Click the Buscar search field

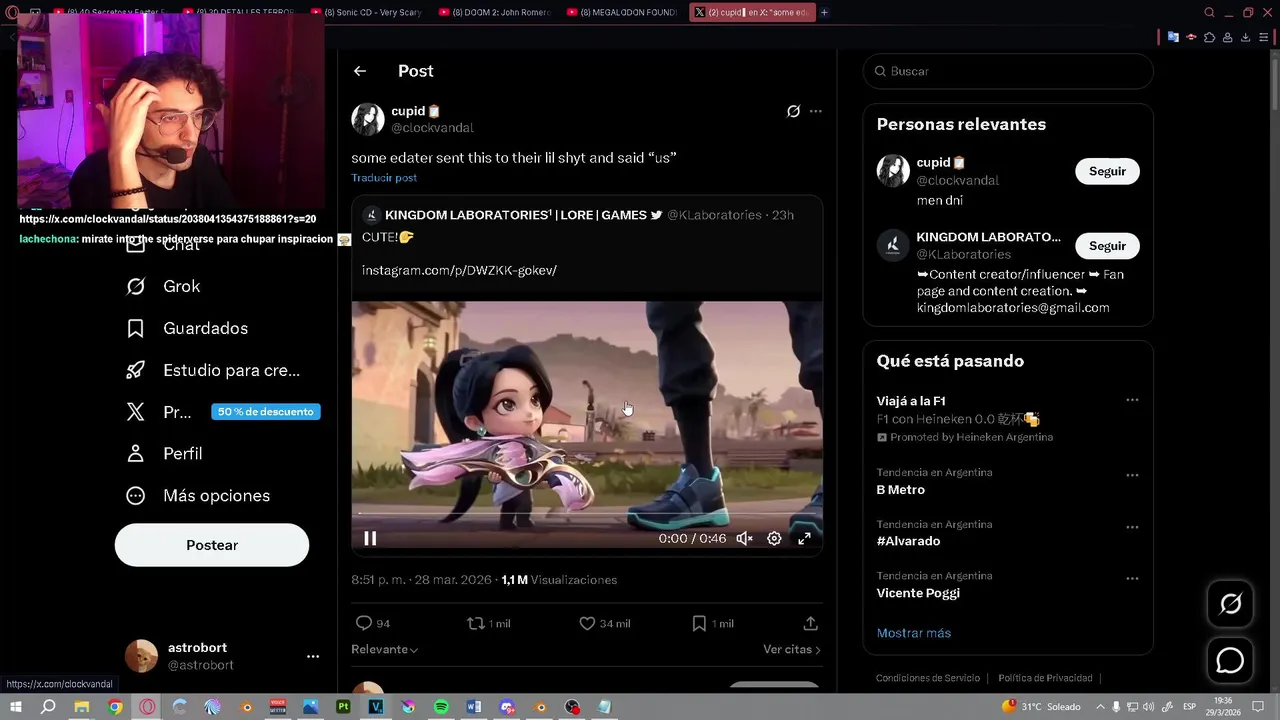[x=1008, y=71]
